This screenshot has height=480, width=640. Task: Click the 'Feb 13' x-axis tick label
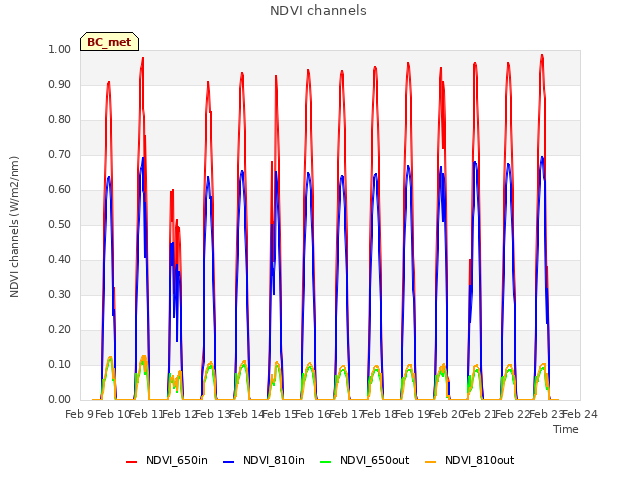pyautogui.click(x=213, y=415)
